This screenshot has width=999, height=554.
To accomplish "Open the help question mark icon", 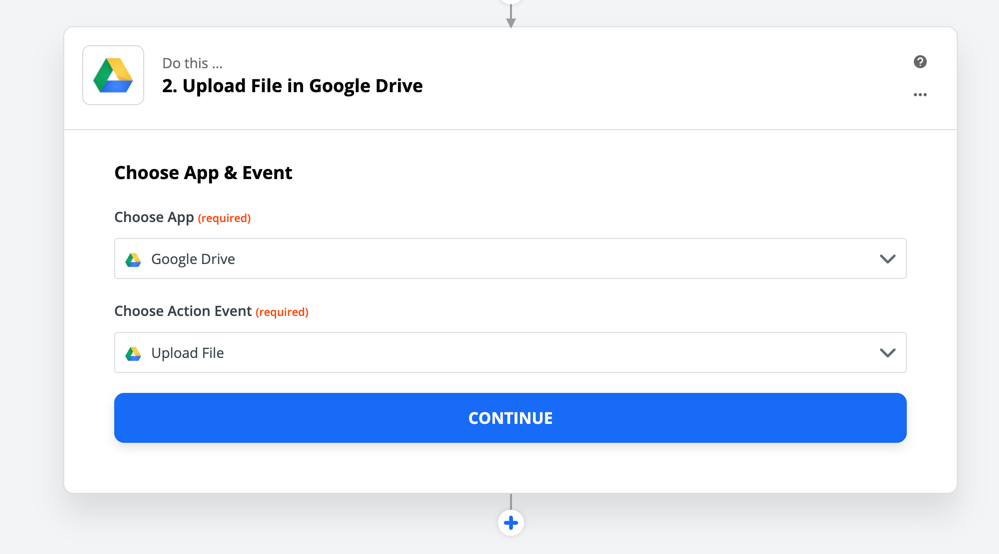I will (920, 62).
